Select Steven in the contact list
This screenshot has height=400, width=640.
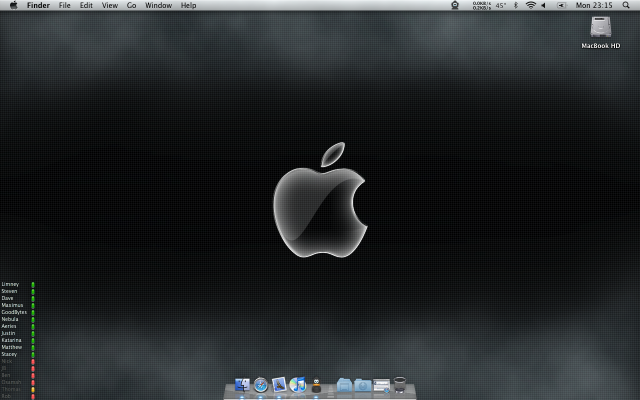tap(9, 291)
